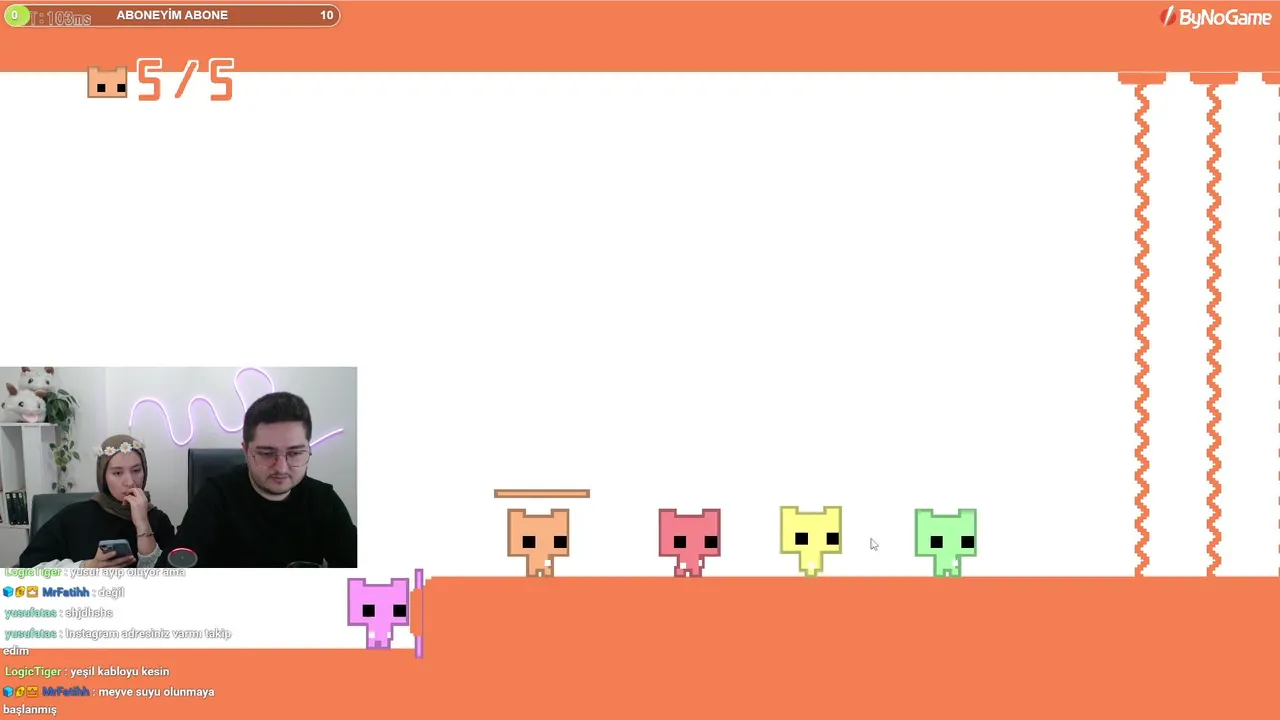Click the left zigzag pillar
Image resolution: width=1280 pixels, height=720 pixels.
[1142, 325]
